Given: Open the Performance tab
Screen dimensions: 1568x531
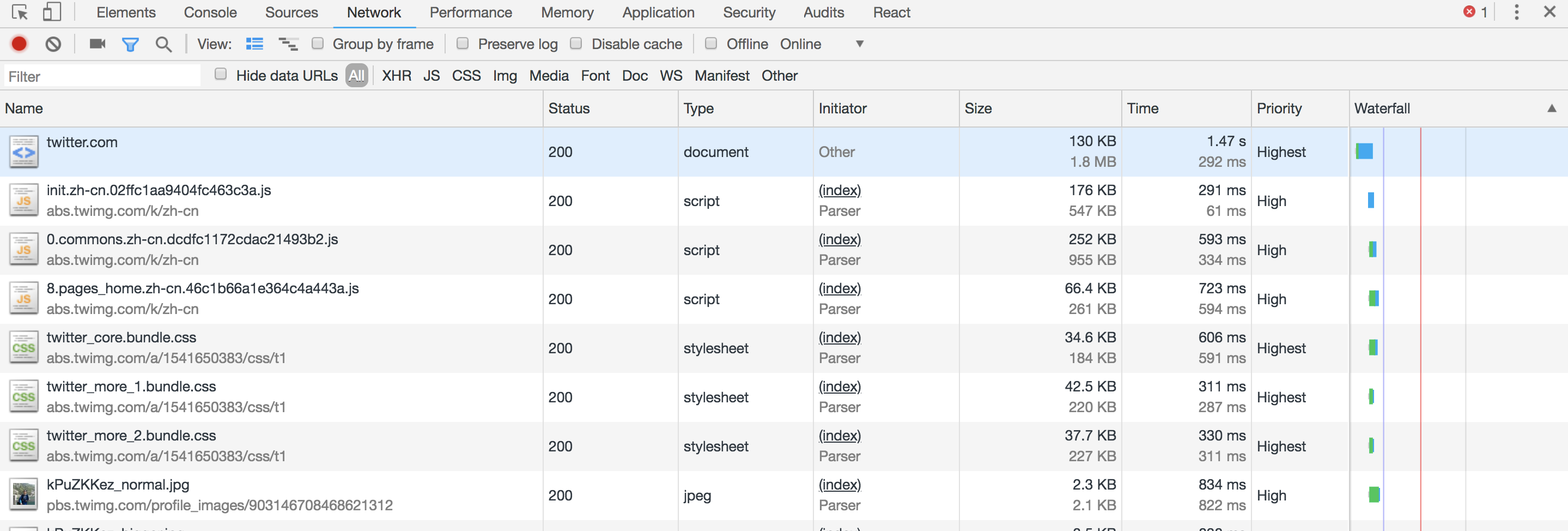Looking at the screenshot, I should [471, 12].
